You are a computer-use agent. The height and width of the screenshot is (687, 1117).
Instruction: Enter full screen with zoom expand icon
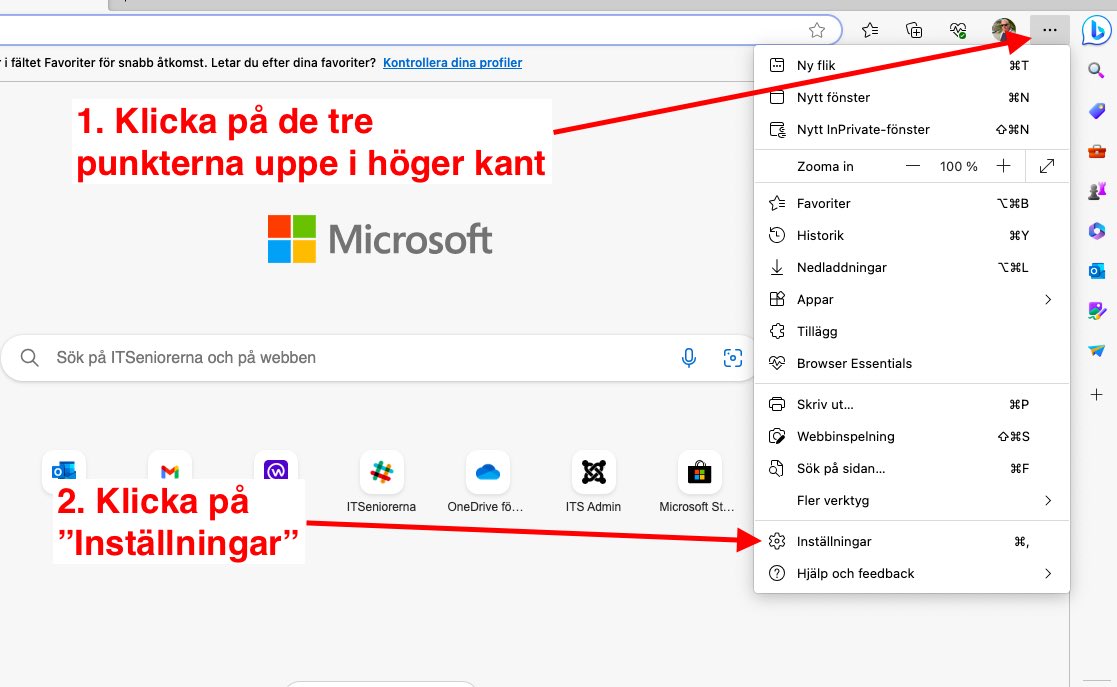tap(1046, 166)
